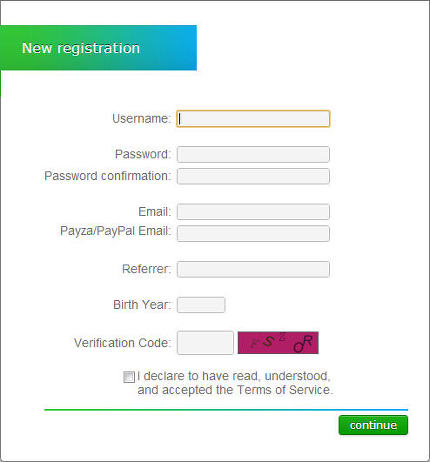The image size is (430, 462).
Task: Select the Birth Year field
Action: pos(201,305)
